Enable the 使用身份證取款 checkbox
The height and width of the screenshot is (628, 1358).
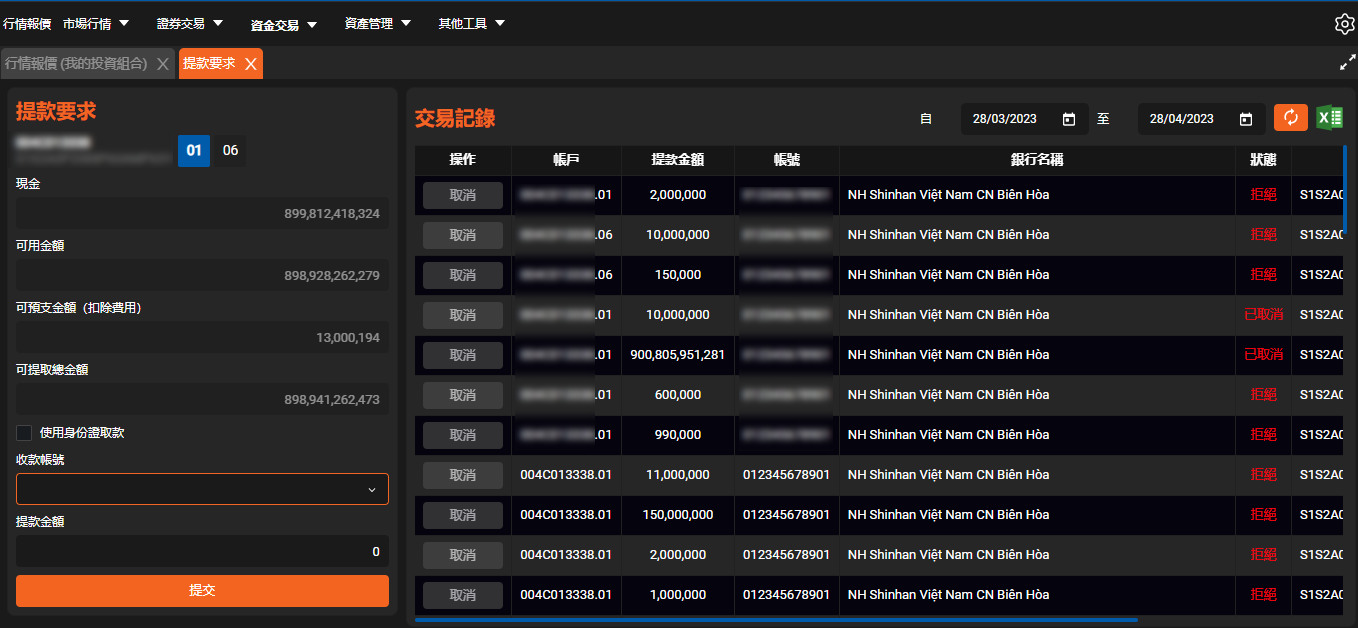24,433
